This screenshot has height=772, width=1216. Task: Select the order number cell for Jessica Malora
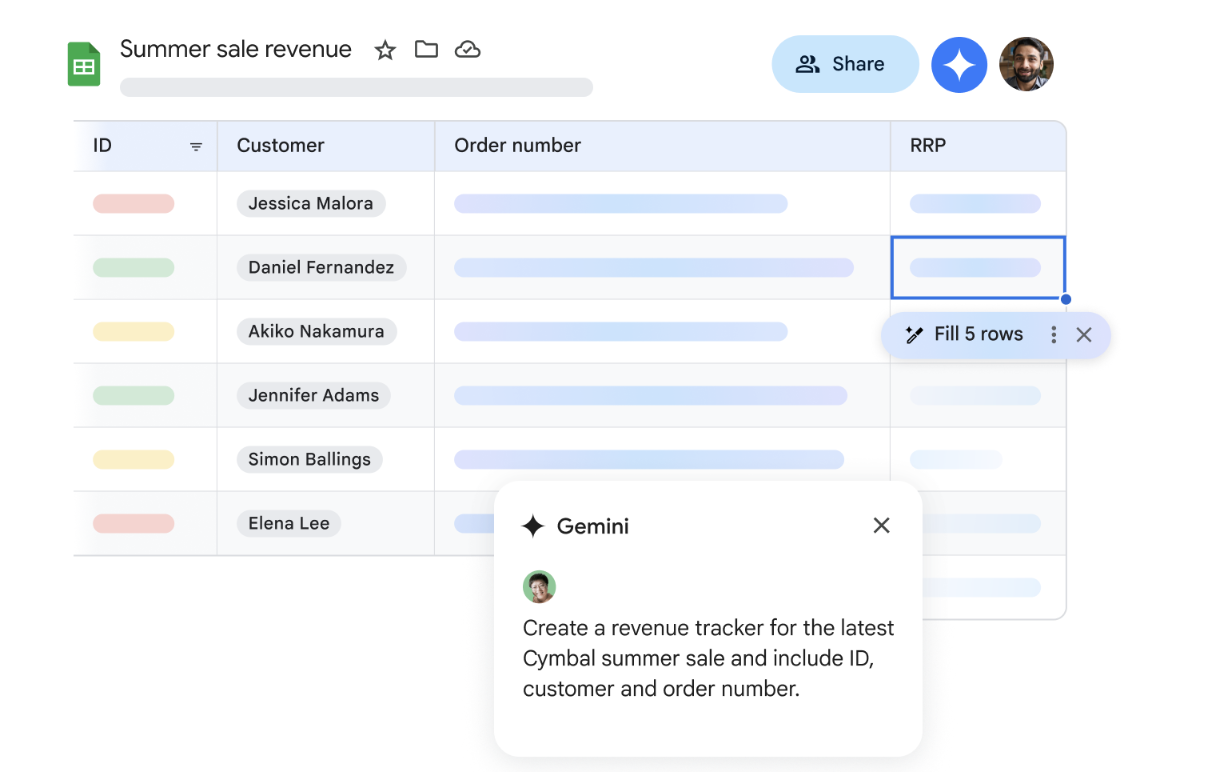(662, 204)
